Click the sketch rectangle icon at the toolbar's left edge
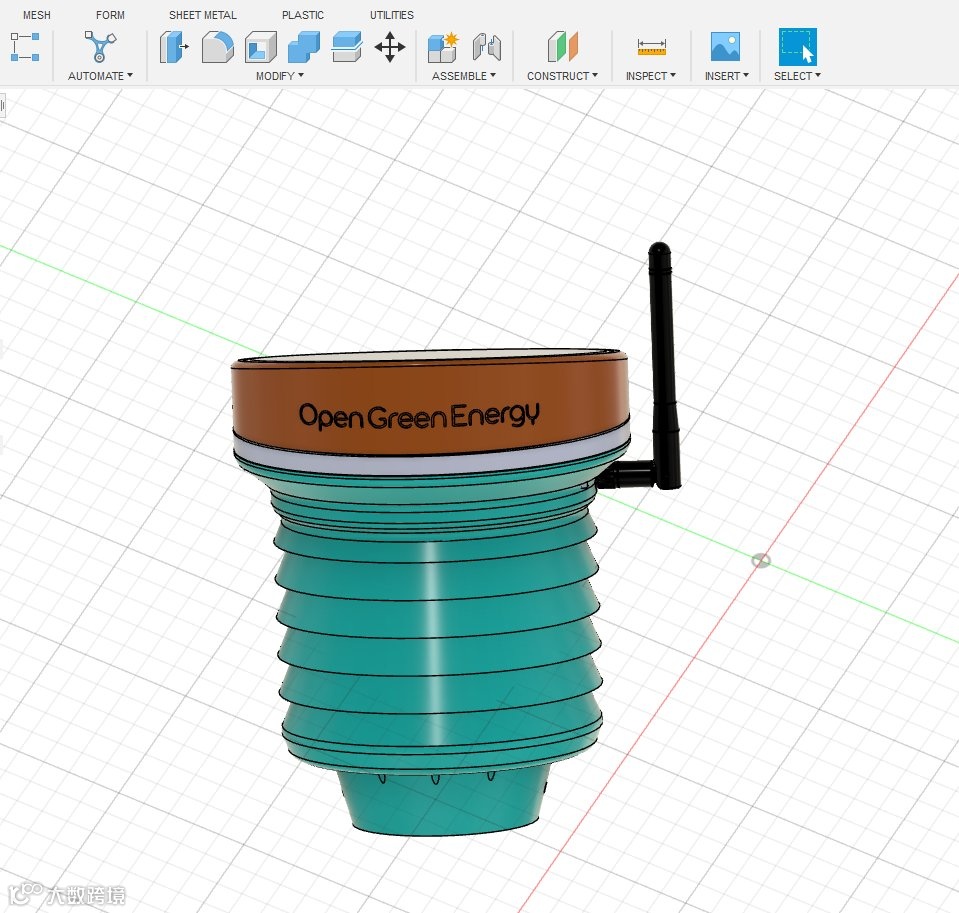Screen dimensions: 959x913 (x=25, y=47)
